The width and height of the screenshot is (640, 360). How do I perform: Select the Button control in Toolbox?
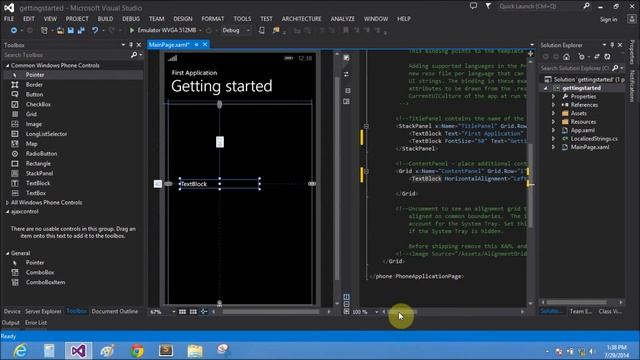pyautogui.click(x=34, y=94)
